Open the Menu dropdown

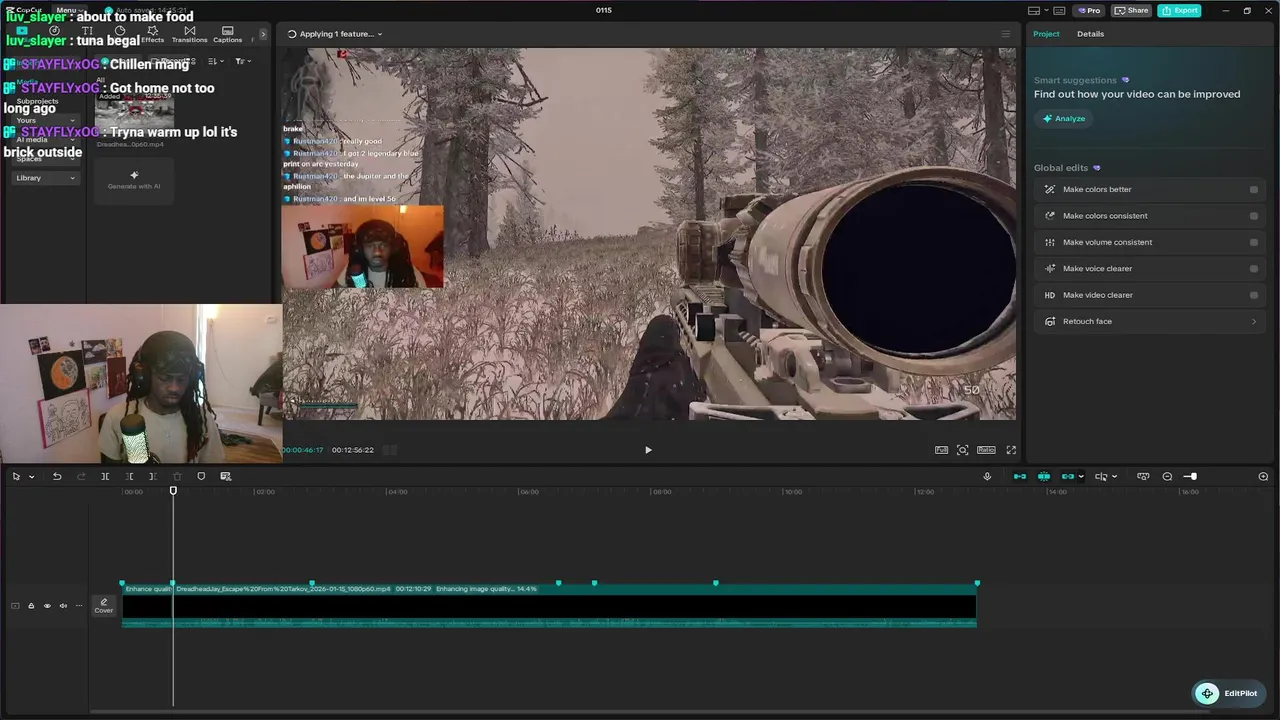point(68,10)
